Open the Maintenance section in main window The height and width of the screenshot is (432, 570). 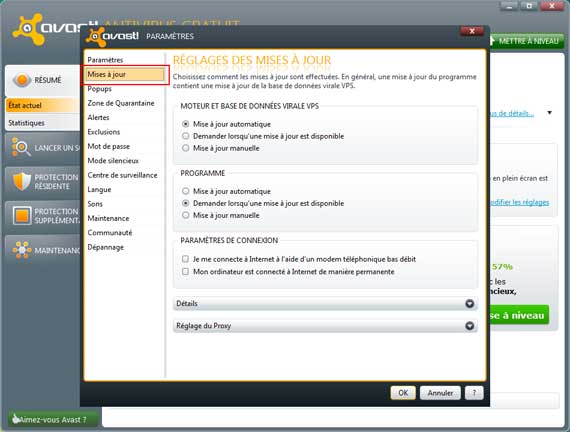point(43,250)
